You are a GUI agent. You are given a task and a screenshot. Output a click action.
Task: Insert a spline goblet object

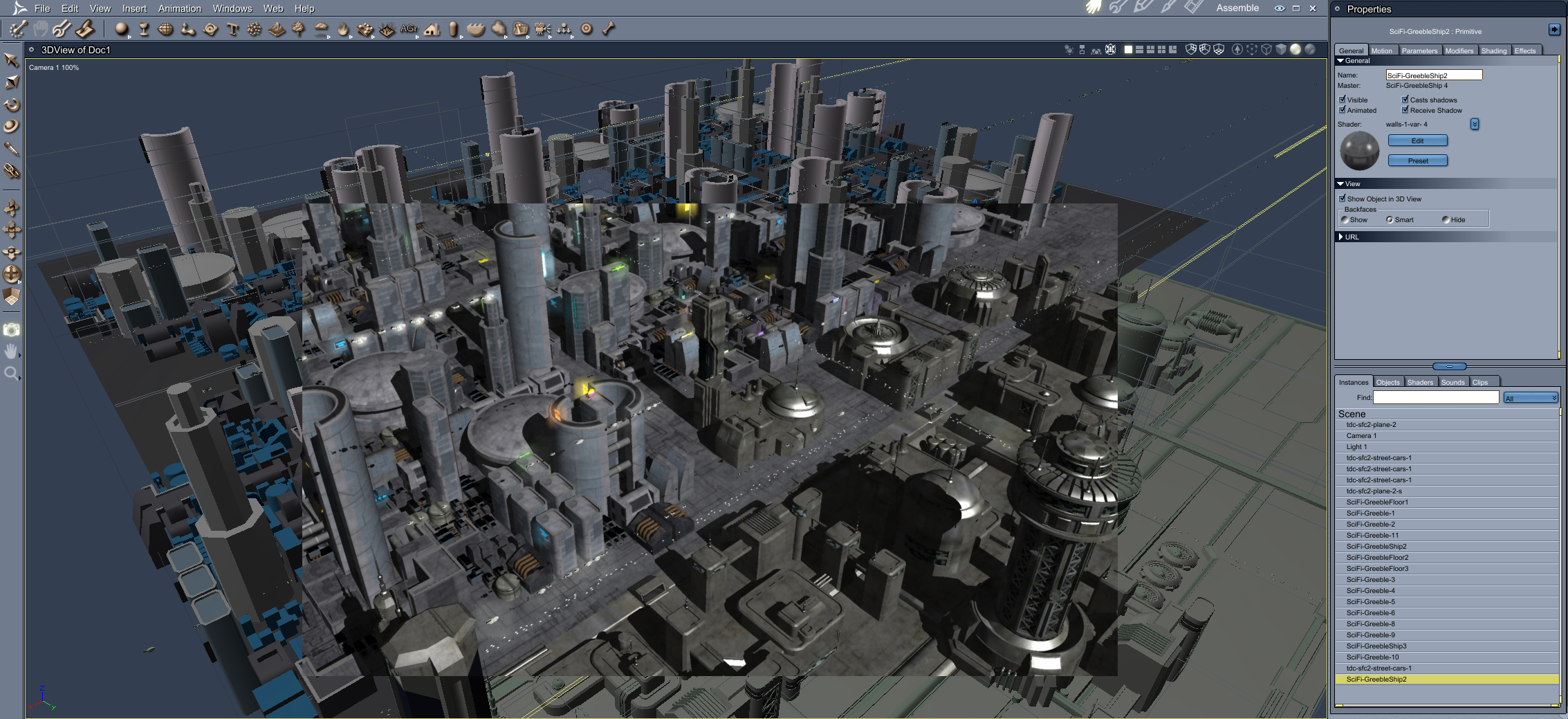(144, 29)
